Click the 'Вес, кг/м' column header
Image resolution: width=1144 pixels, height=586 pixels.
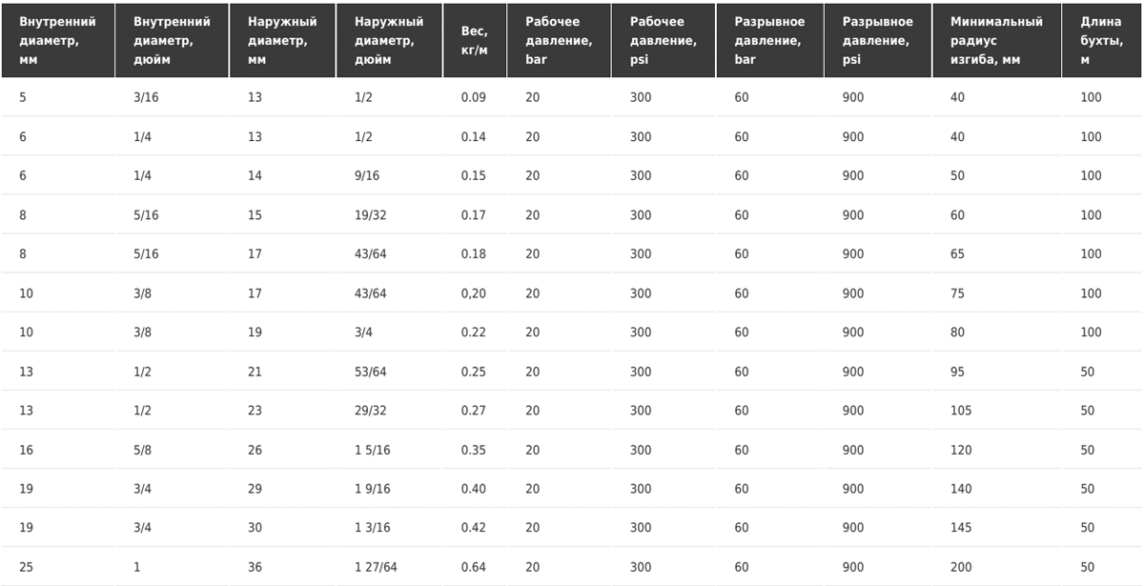click(x=474, y=41)
